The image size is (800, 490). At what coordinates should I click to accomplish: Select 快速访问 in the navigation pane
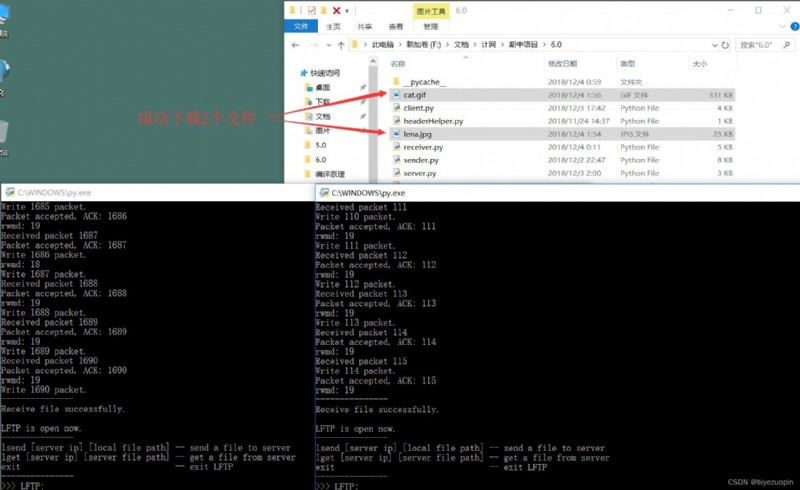pyautogui.click(x=325, y=73)
